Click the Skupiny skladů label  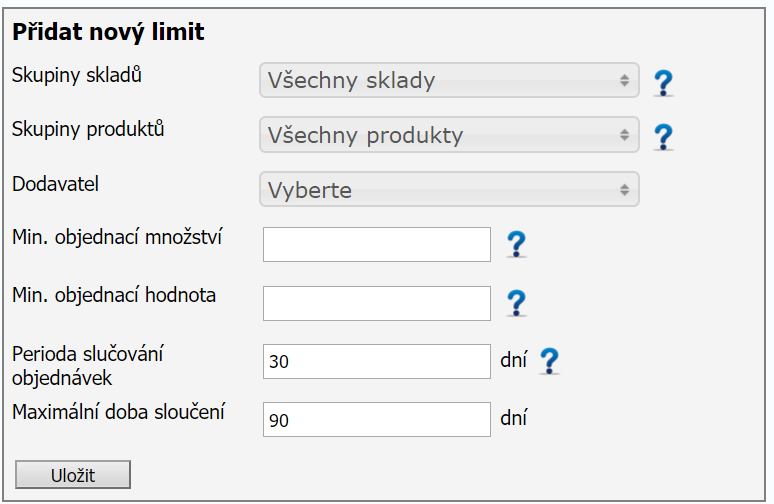[76, 74]
